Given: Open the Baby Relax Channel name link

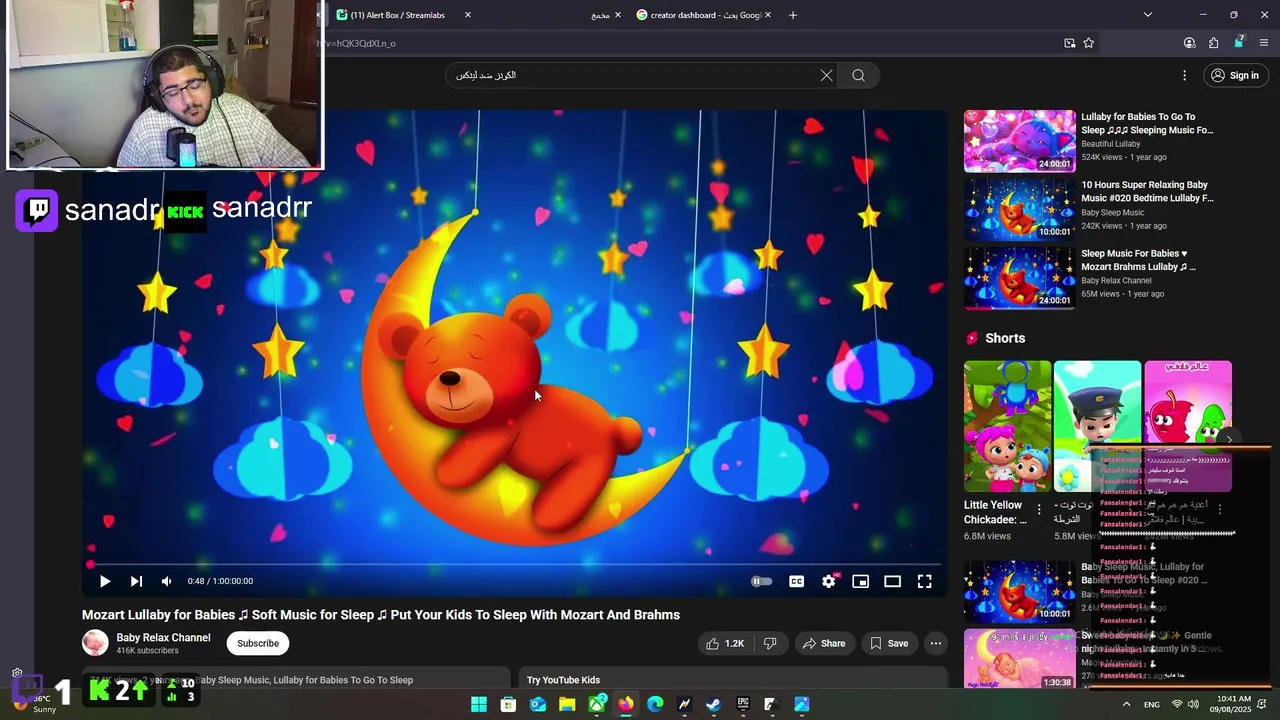Looking at the screenshot, I should point(163,637).
